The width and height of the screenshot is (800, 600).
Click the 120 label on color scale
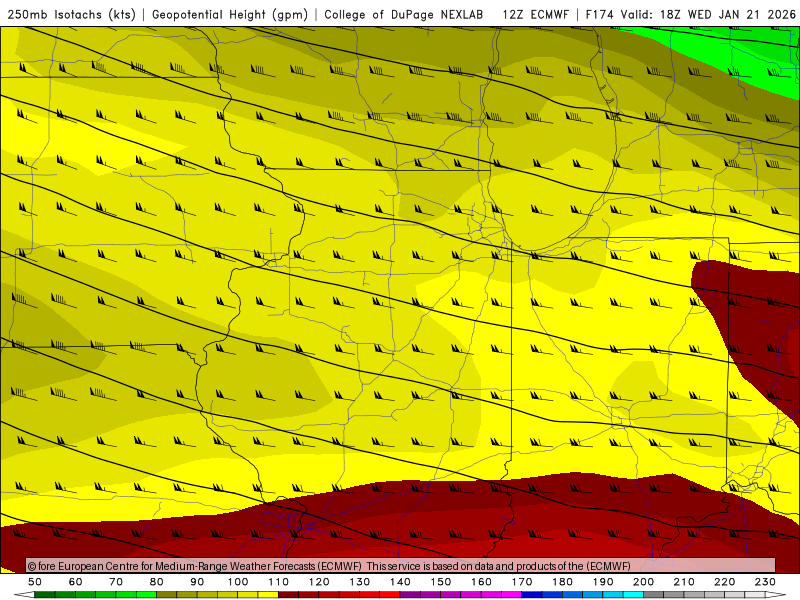coord(319,582)
